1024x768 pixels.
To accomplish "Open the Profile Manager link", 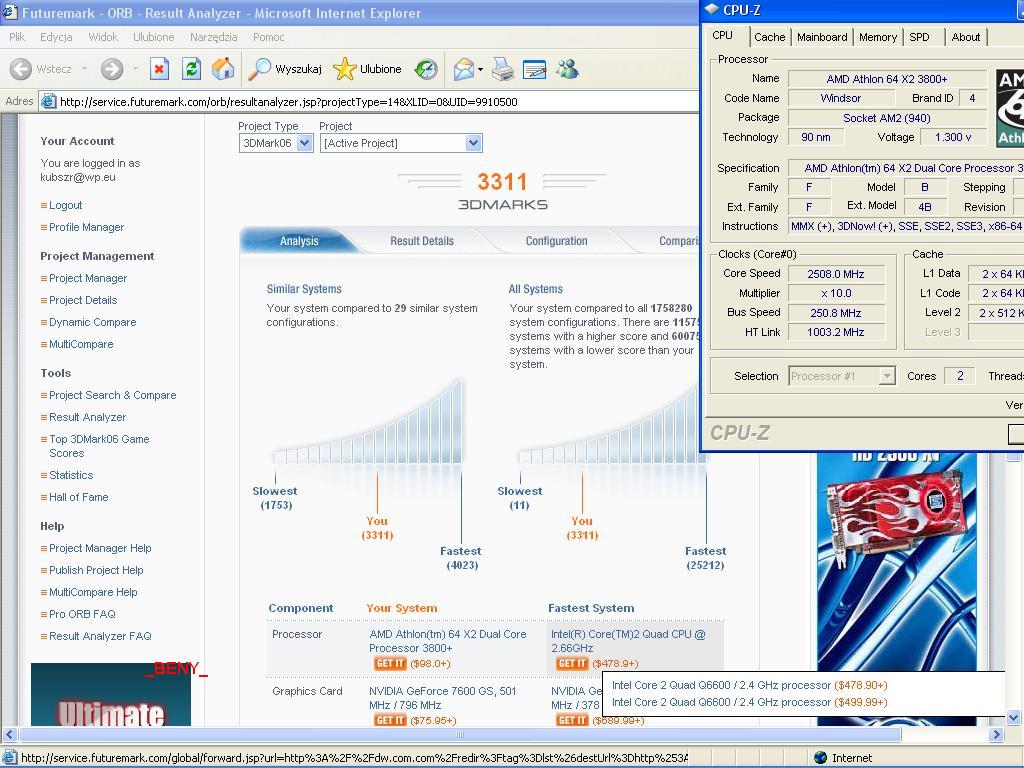I will tap(86, 227).
